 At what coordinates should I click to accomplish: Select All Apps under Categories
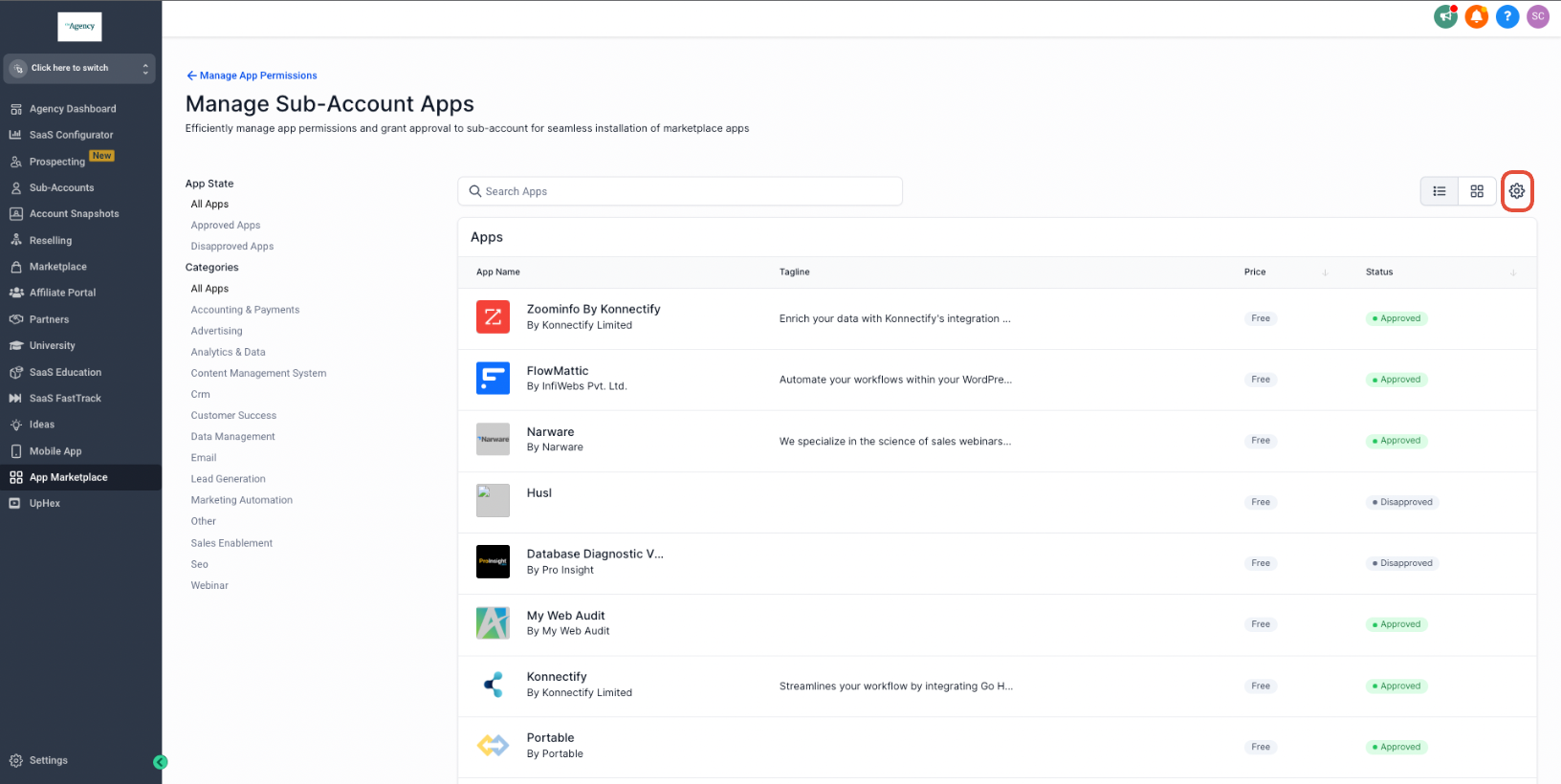pyautogui.click(x=209, y=289)
